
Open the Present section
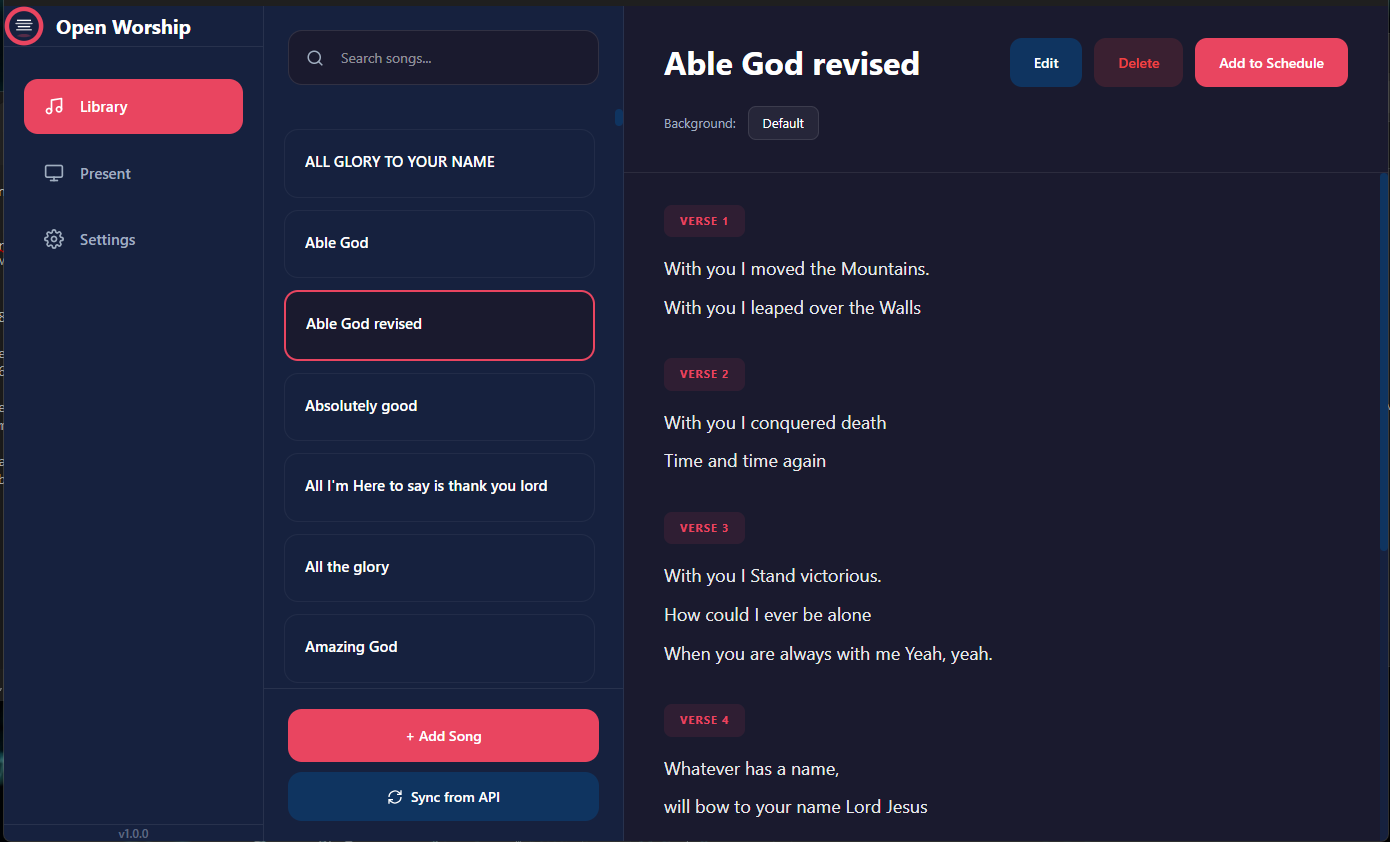point(105,173)
